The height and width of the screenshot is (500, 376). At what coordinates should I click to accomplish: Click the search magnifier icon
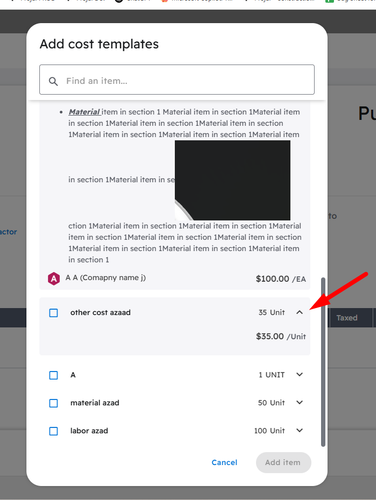pyautogui.click(x=53, y=81)
